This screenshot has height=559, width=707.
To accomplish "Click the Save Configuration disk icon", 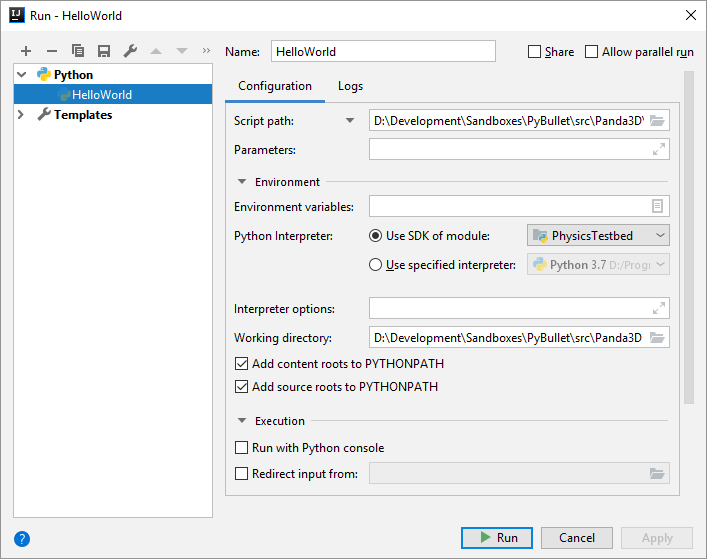I will [104, 51].
